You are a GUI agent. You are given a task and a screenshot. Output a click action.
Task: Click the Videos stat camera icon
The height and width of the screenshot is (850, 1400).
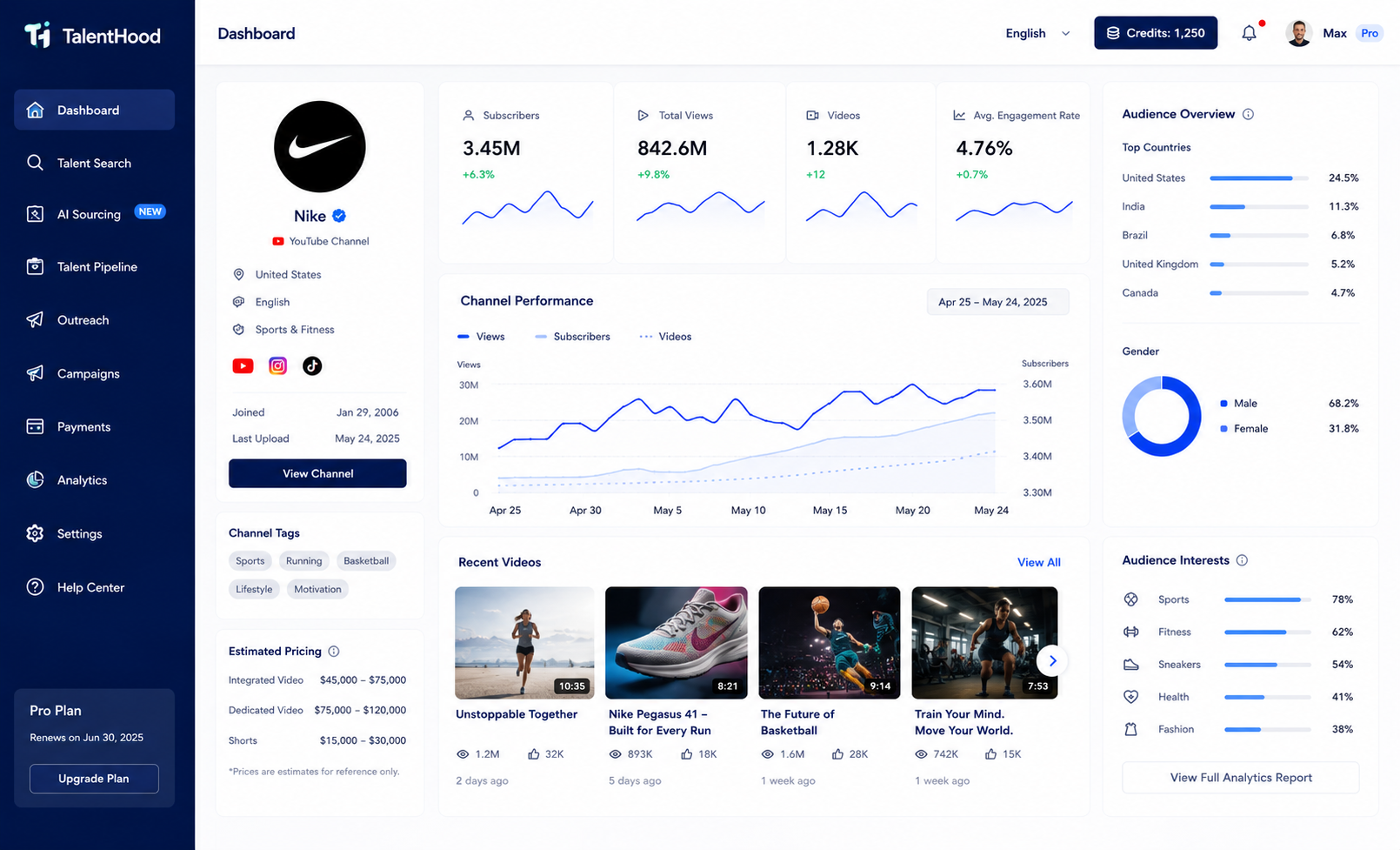(x=812, y=115)
